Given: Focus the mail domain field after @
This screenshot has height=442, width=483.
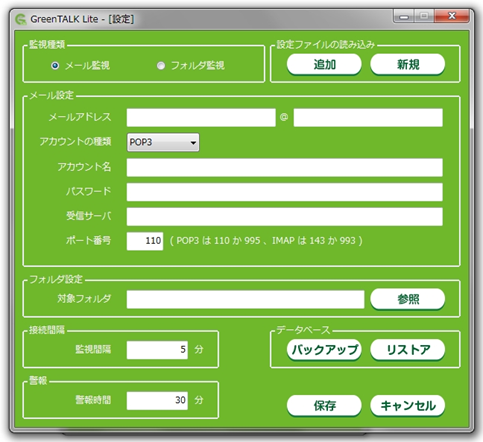Looking at the screenshot, I should coord(368,117).
